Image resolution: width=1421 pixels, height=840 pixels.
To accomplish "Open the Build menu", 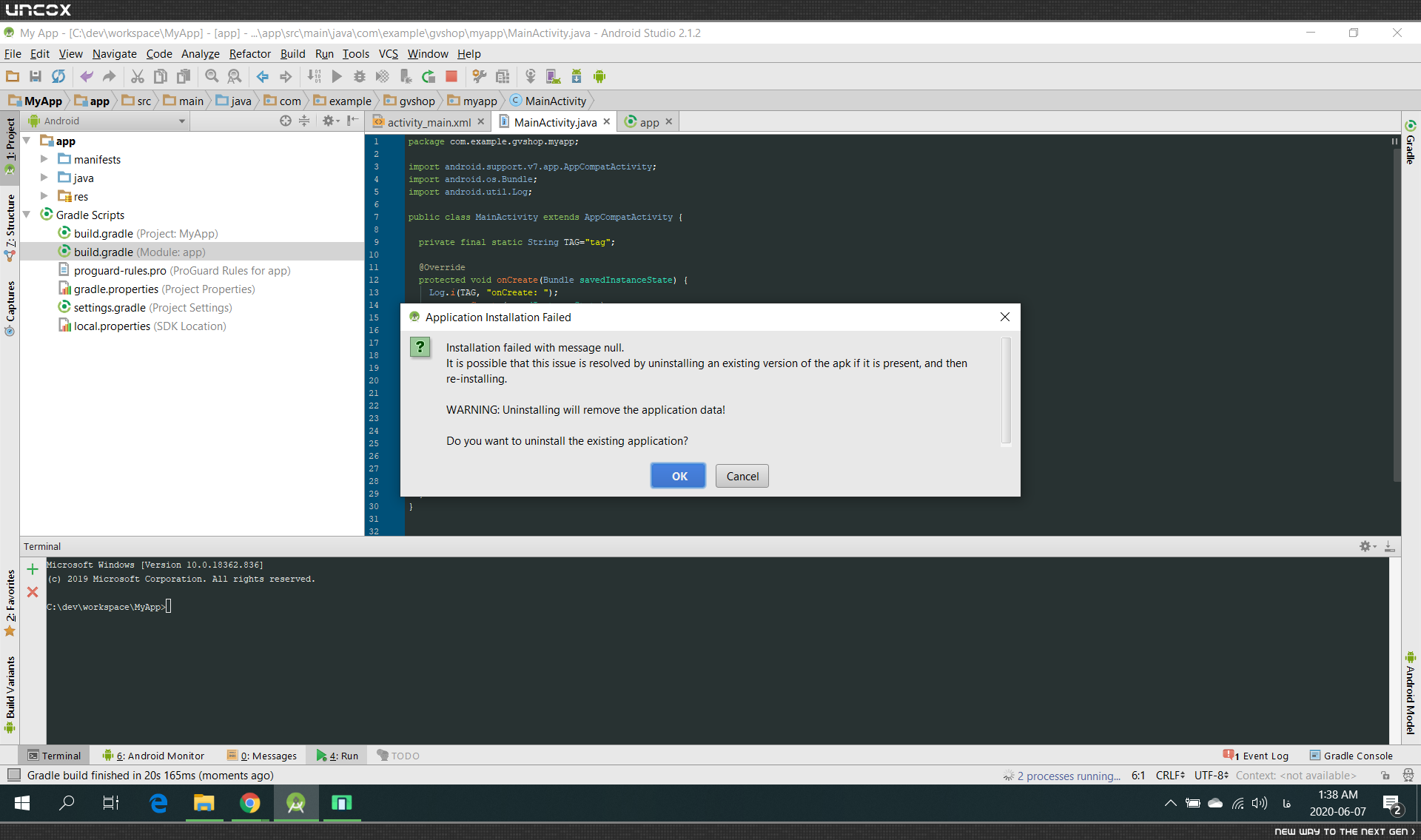I will (x=293, y=53).
